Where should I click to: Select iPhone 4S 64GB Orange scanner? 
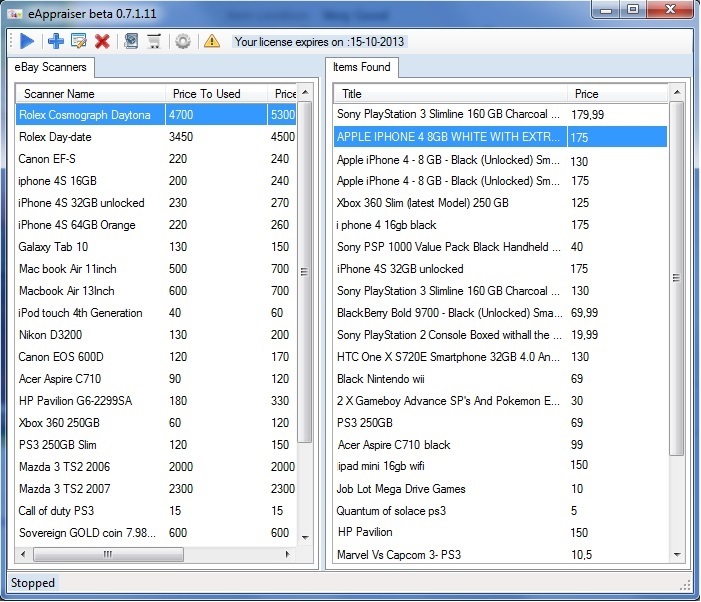(156, 225)
